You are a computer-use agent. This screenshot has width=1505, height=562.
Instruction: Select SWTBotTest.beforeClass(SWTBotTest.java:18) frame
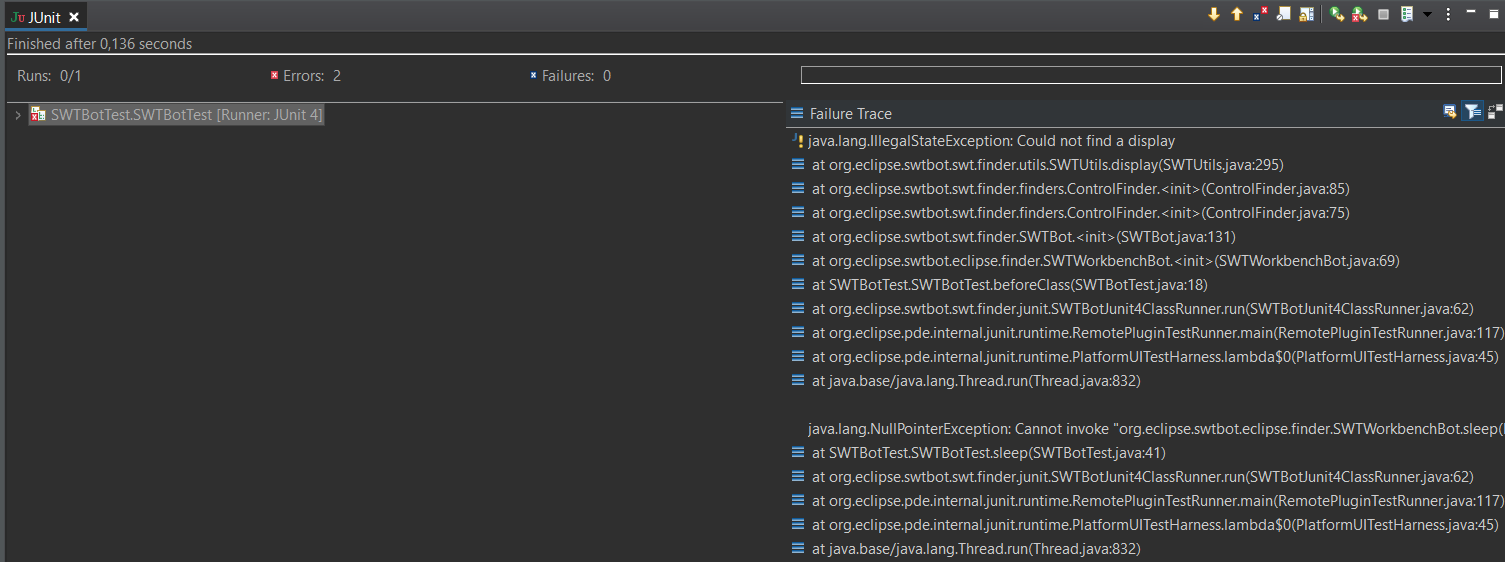(x=1009, y=285)
